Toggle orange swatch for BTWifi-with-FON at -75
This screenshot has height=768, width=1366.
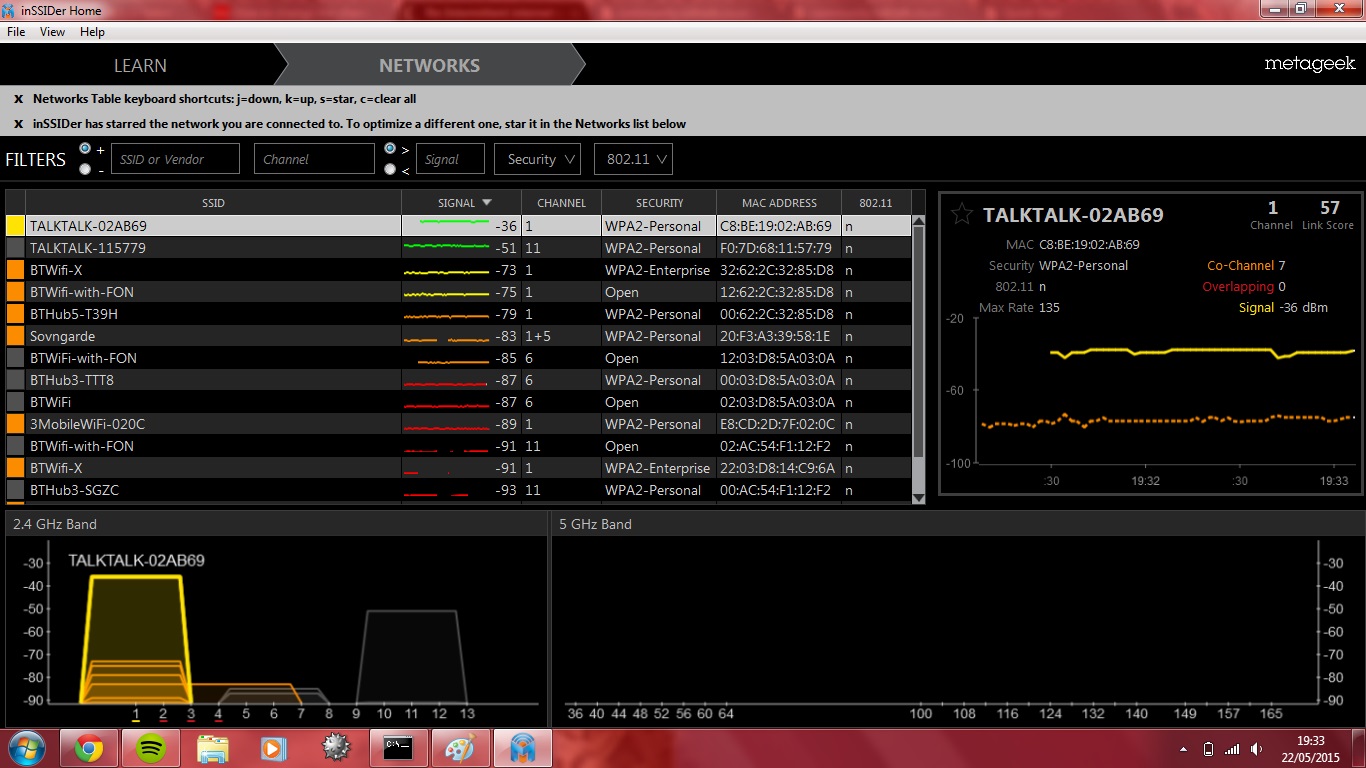pos(15,292)
